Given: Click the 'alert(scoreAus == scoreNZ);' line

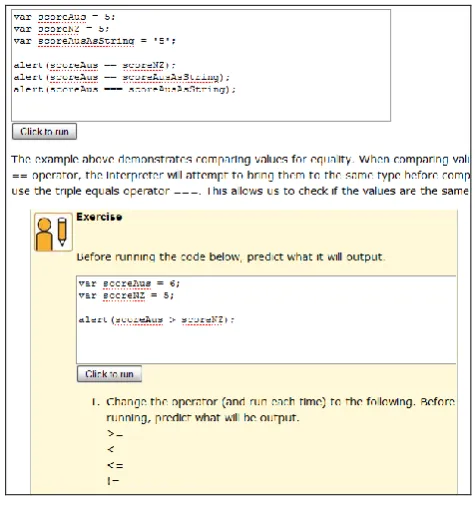Looking at the screenshot, I should click(95, 65).
